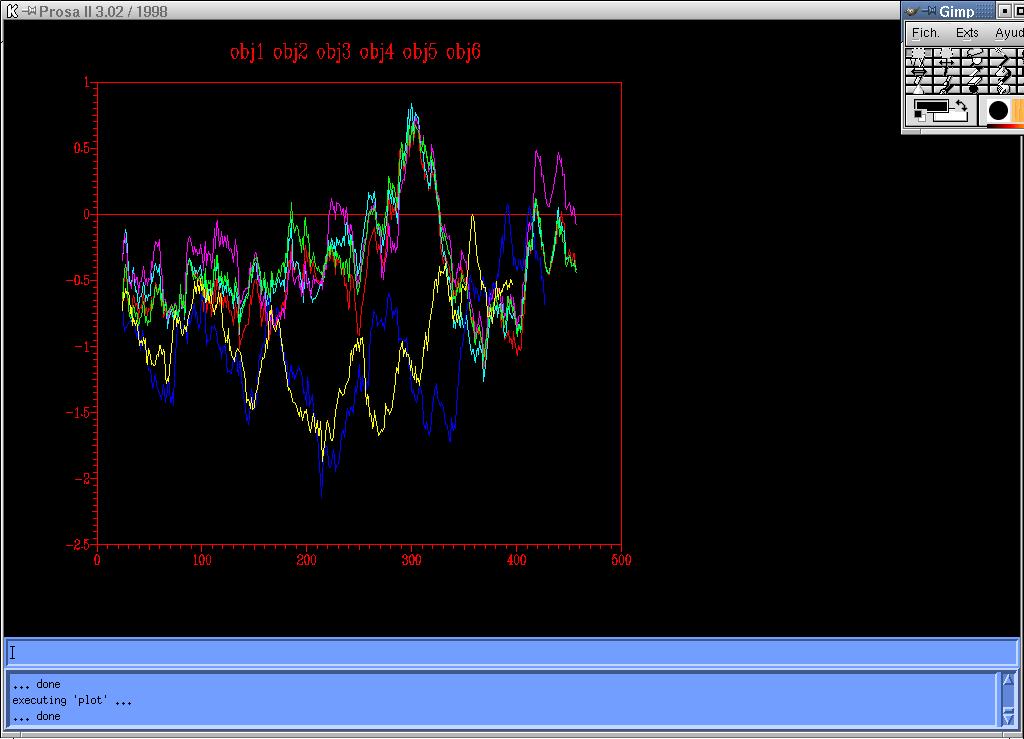Open the Gimp window menu icon
The height and width of the screenshot is (739, 1024).
912,11
